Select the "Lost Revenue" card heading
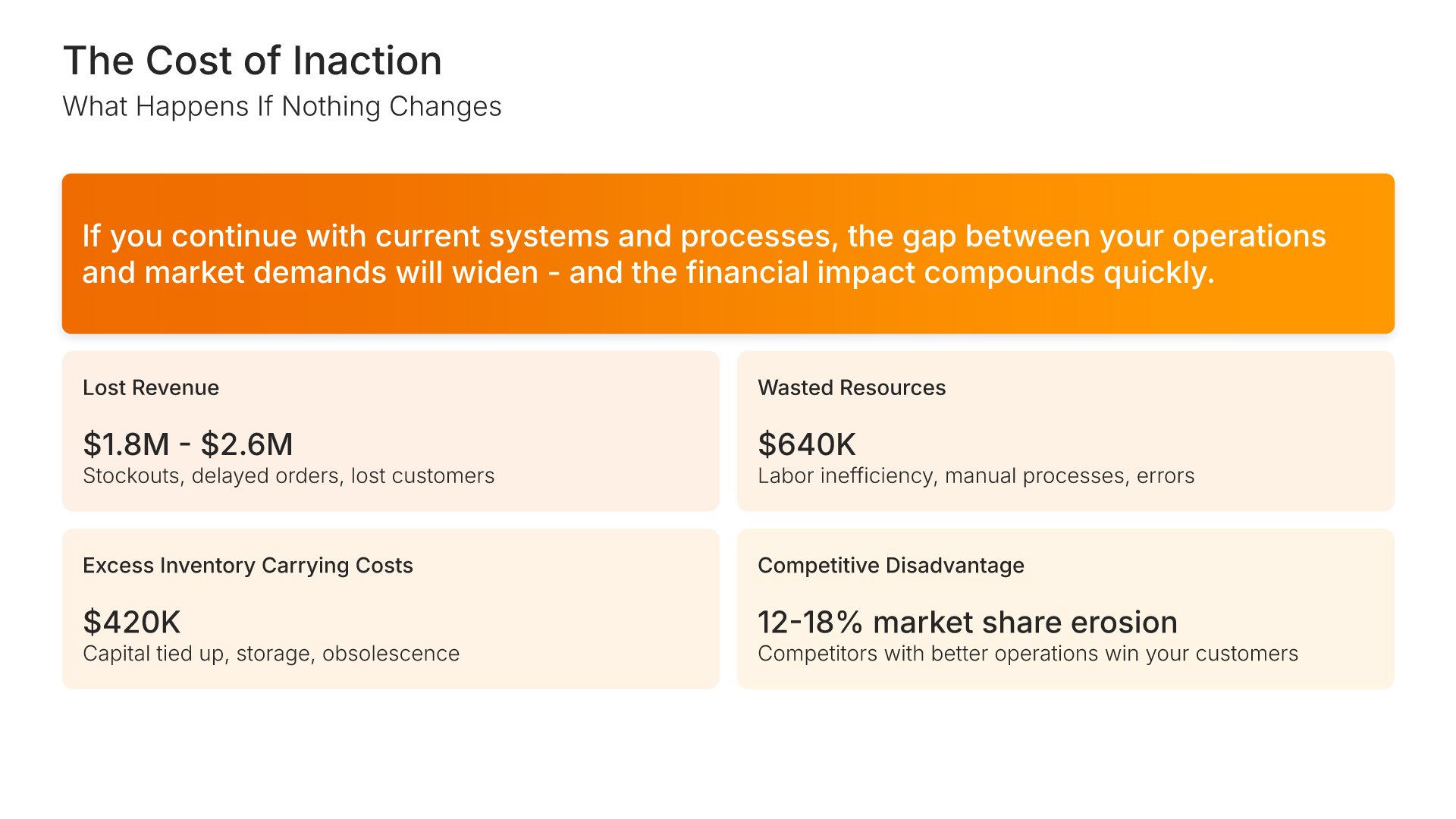The width and height of the screenshot is (1456, 819). point(151,388)
